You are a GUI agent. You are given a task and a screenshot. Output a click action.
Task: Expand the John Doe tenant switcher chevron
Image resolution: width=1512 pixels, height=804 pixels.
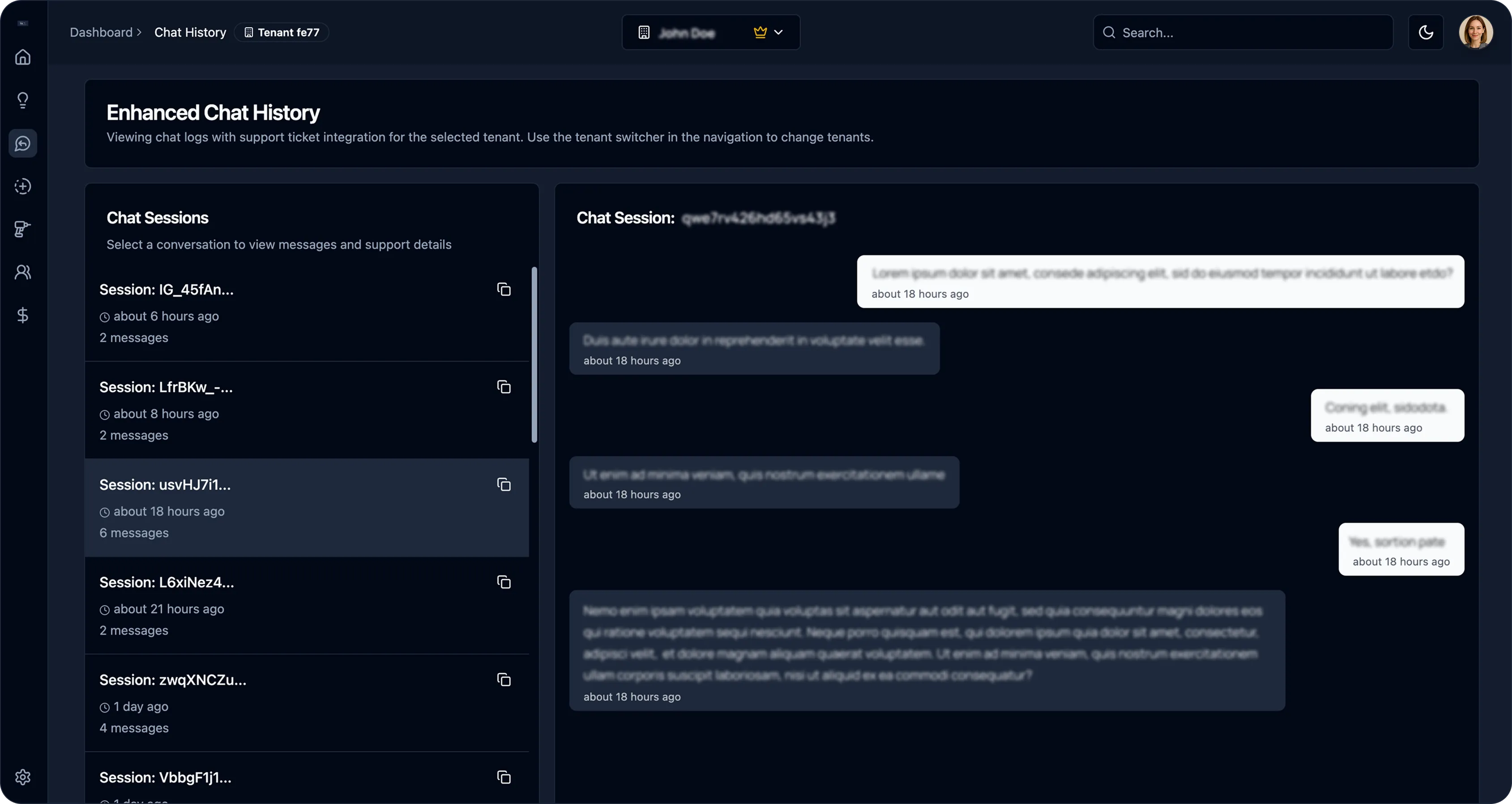[779, 32]
